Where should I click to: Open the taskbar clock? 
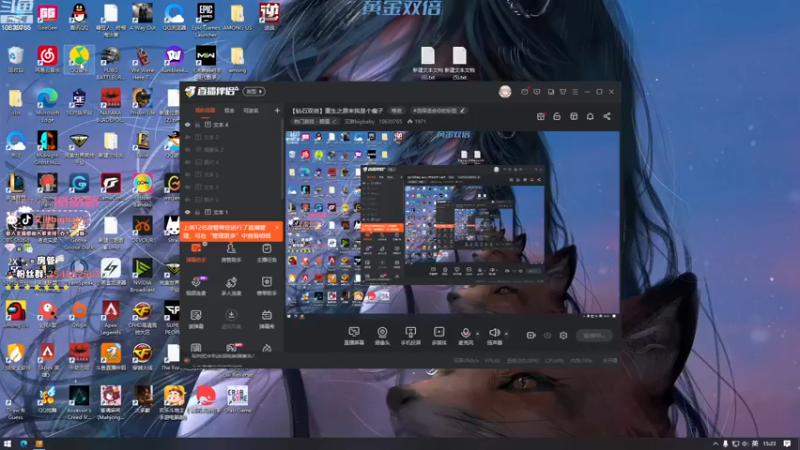click(769, 444)
